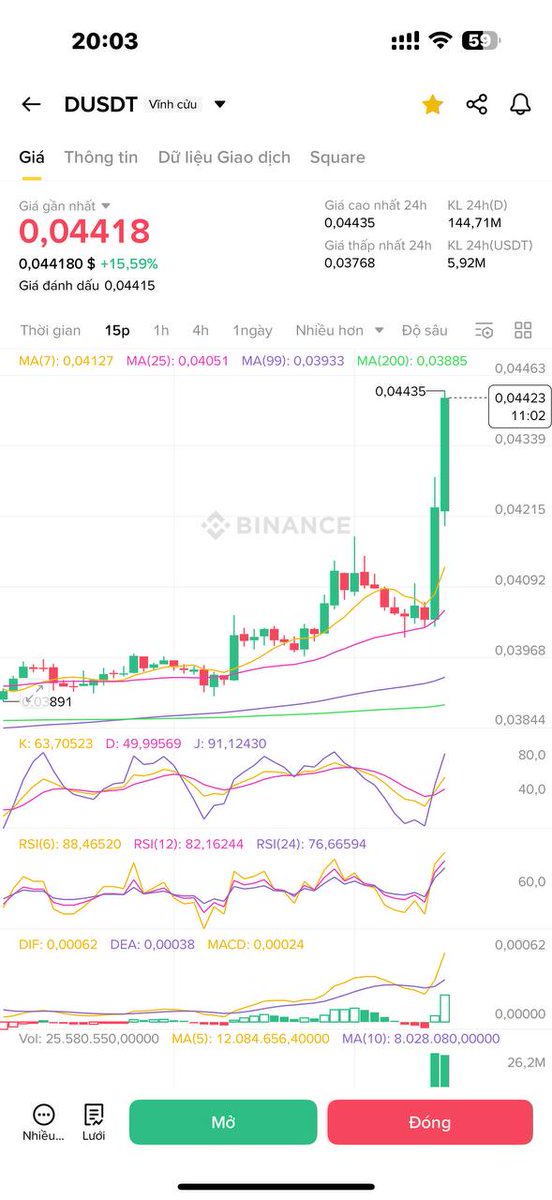
Task: Tap the Vol: 25.580.550 label
Action: click(x=89, y=1039)
